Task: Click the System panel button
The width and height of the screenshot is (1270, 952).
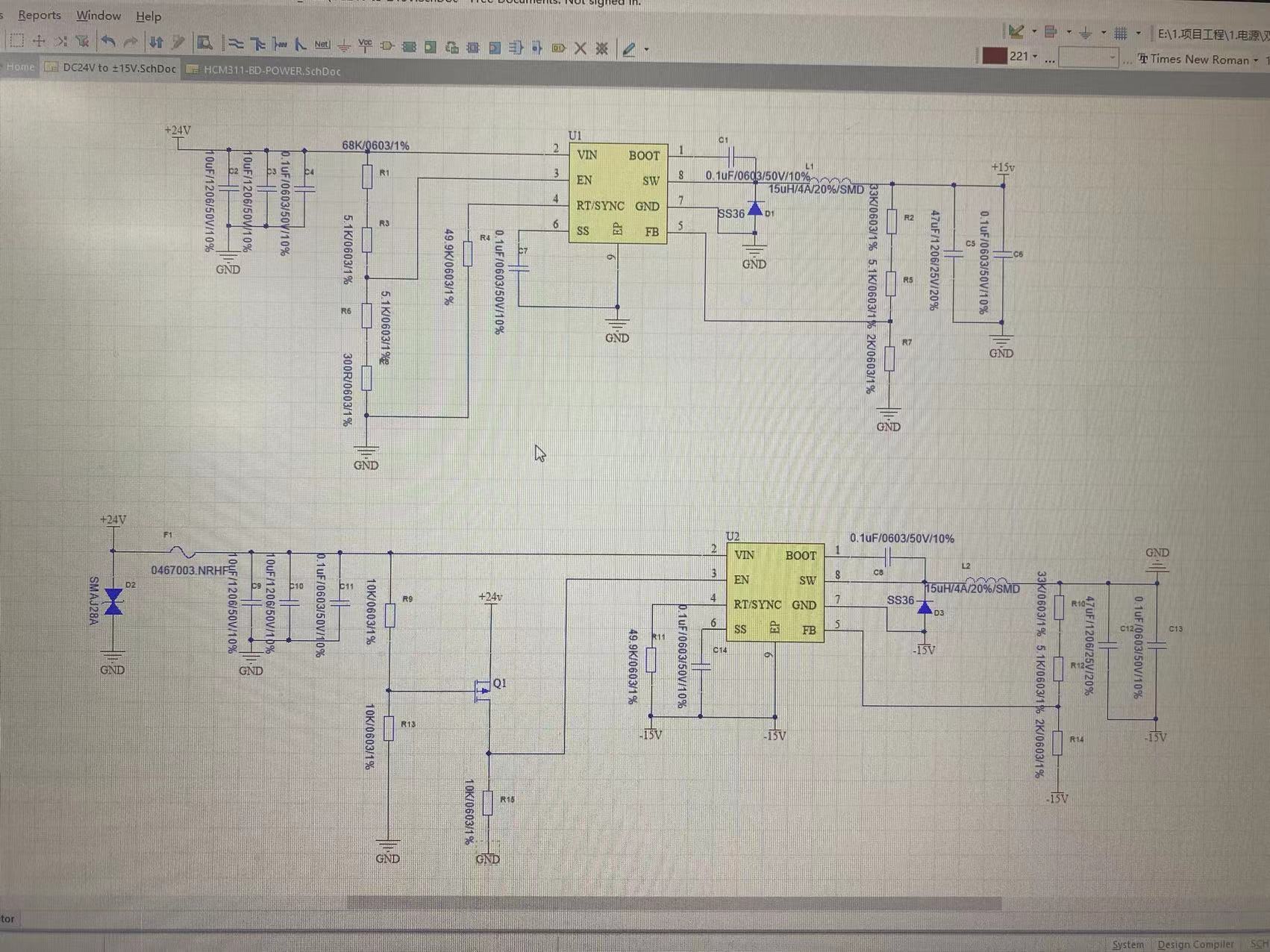Action: coord(1127,945)
